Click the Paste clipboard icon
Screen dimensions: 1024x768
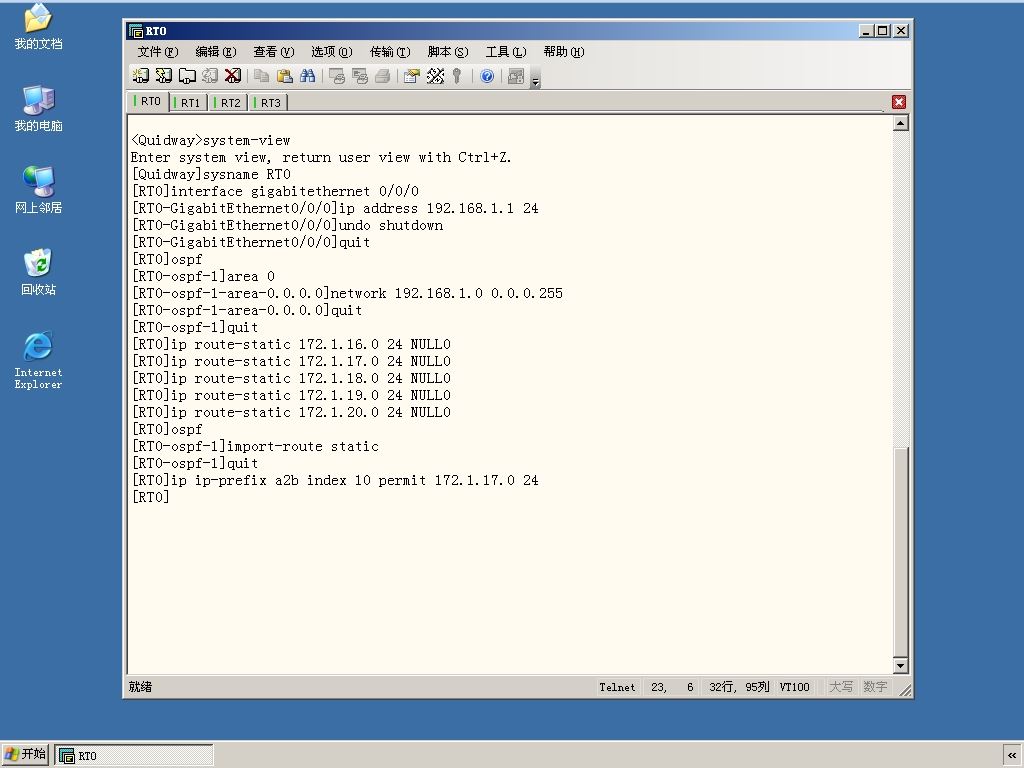(285, 76)
